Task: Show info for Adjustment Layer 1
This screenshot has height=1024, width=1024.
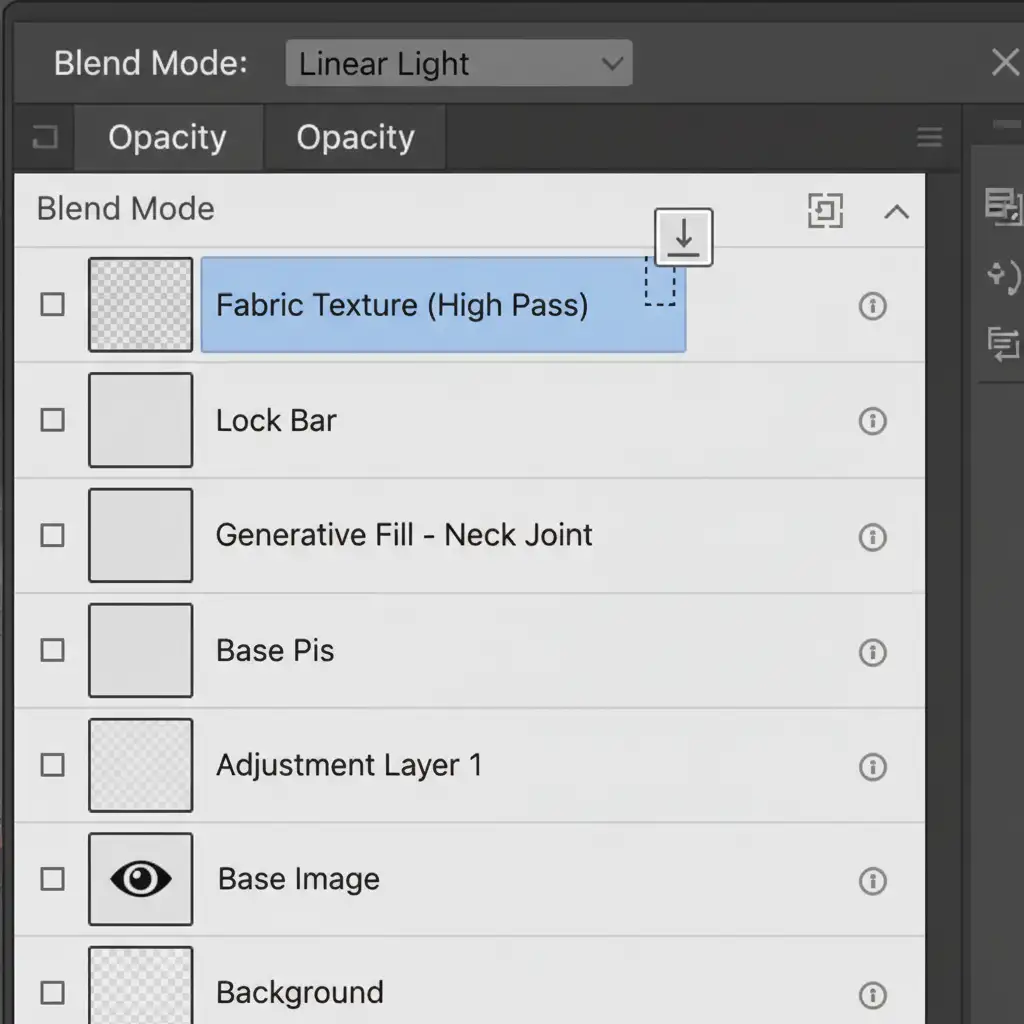Action: tap(872, 767)
